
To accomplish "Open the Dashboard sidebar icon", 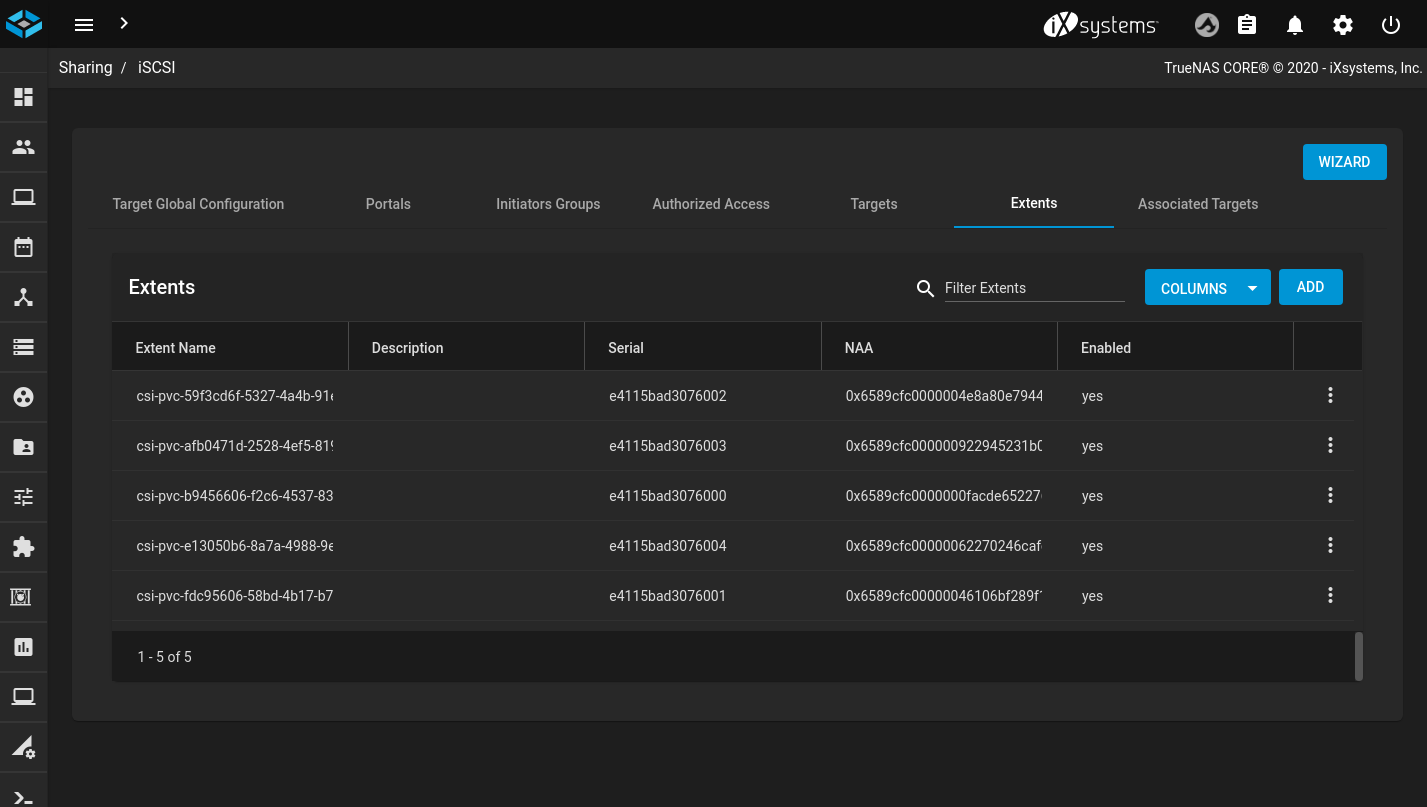I will (23, 97).
